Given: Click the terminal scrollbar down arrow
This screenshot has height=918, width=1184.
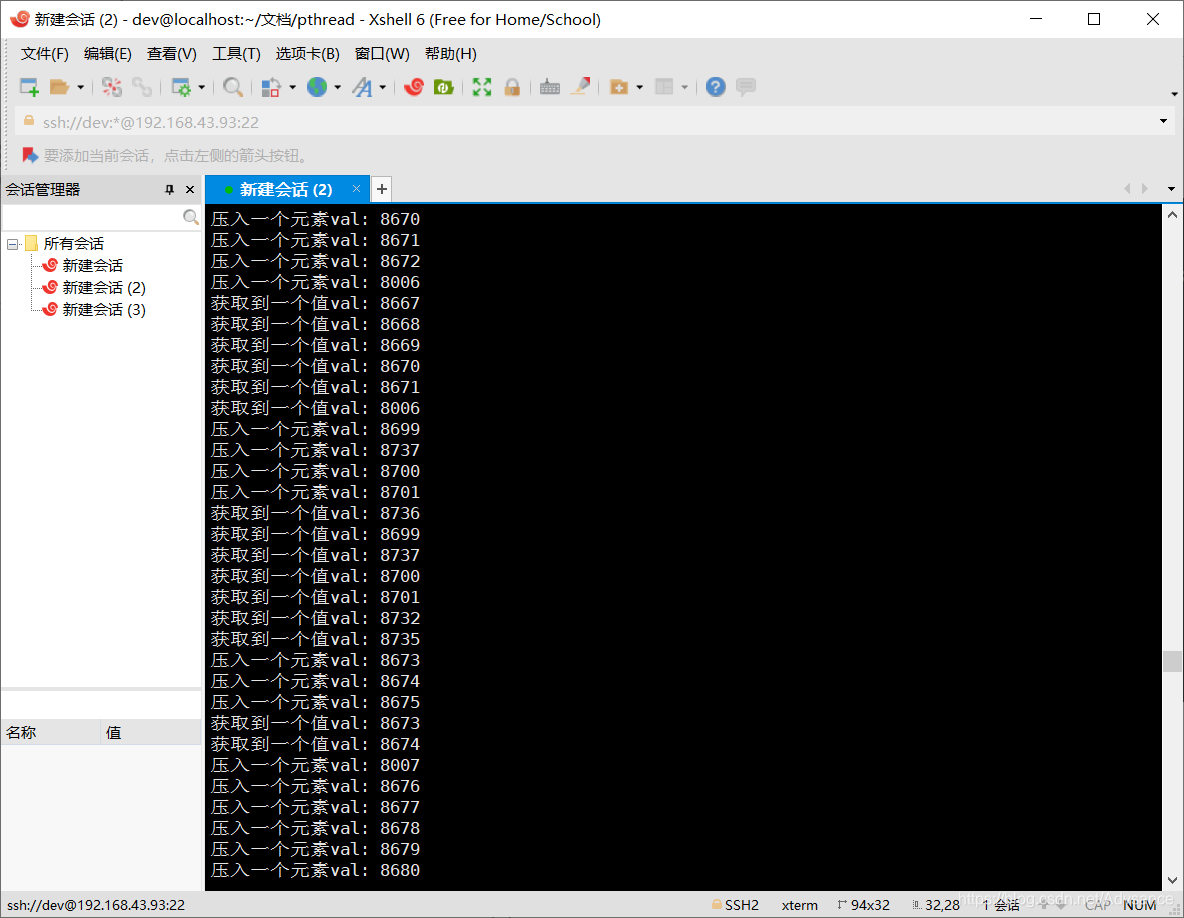Looking at the screenshot, I should point(1173,880).
